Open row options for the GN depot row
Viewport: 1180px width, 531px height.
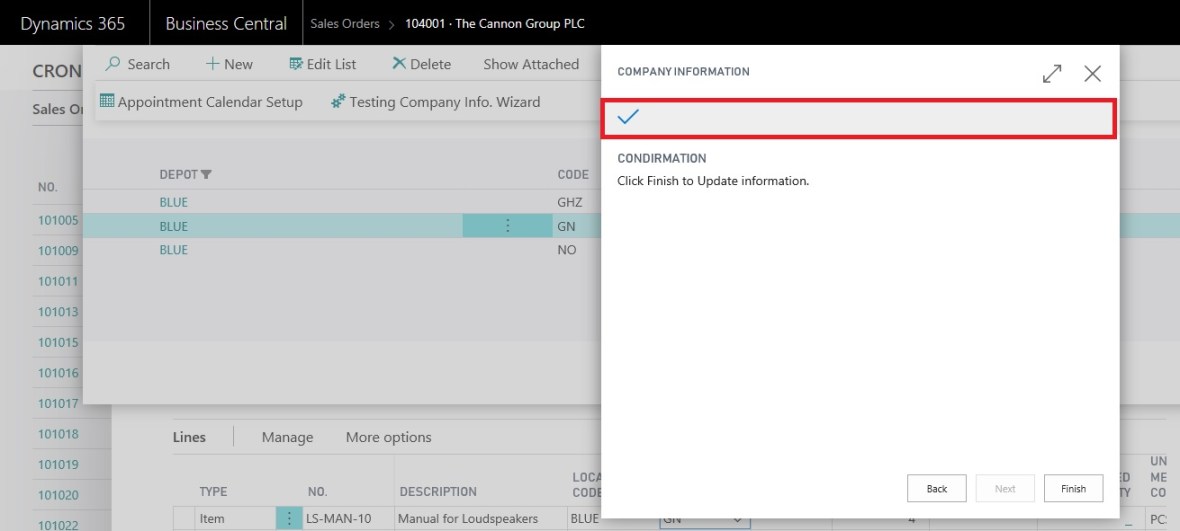click(507, 226)
